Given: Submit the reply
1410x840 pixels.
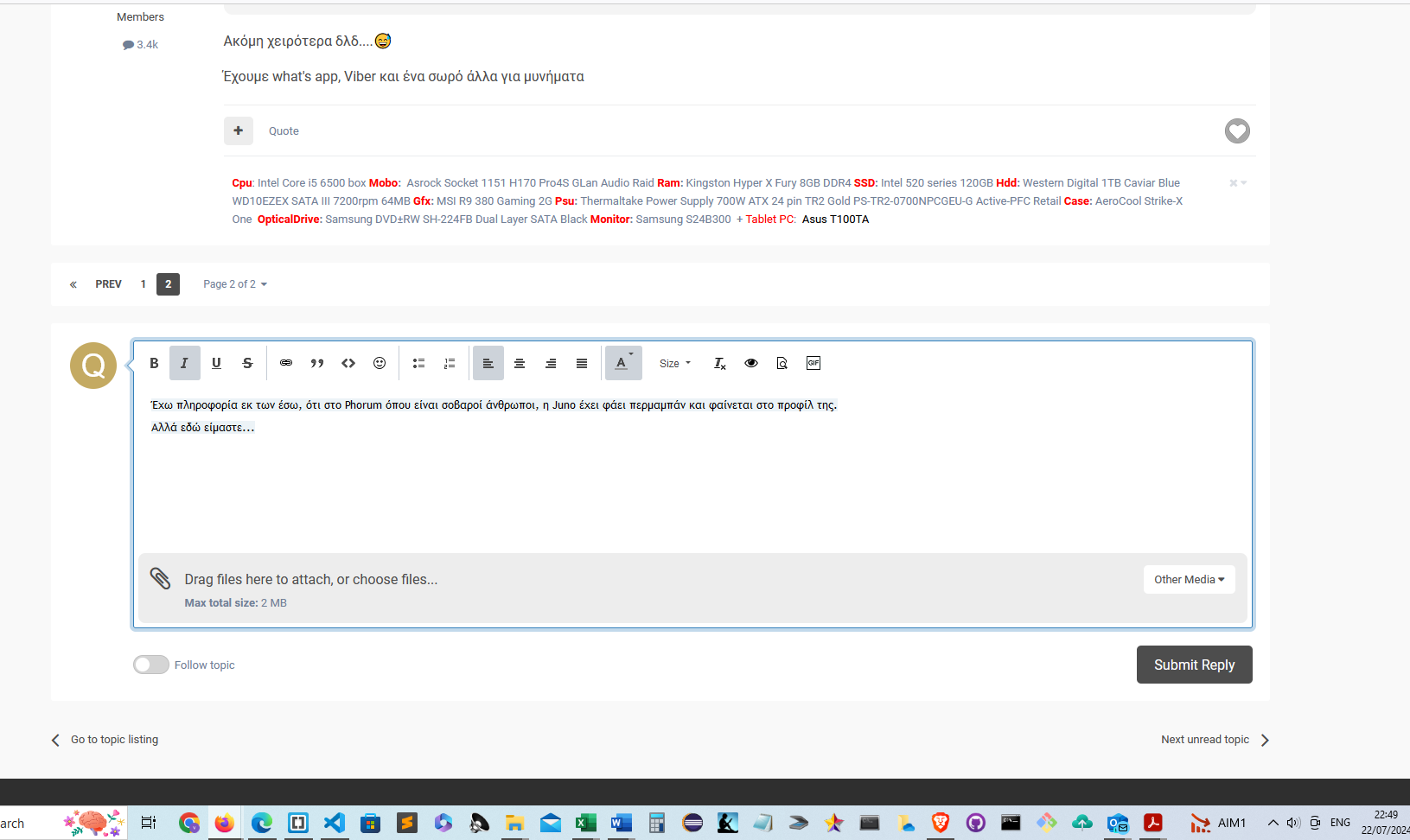Looking at the screenshot, I should 1194,665.
